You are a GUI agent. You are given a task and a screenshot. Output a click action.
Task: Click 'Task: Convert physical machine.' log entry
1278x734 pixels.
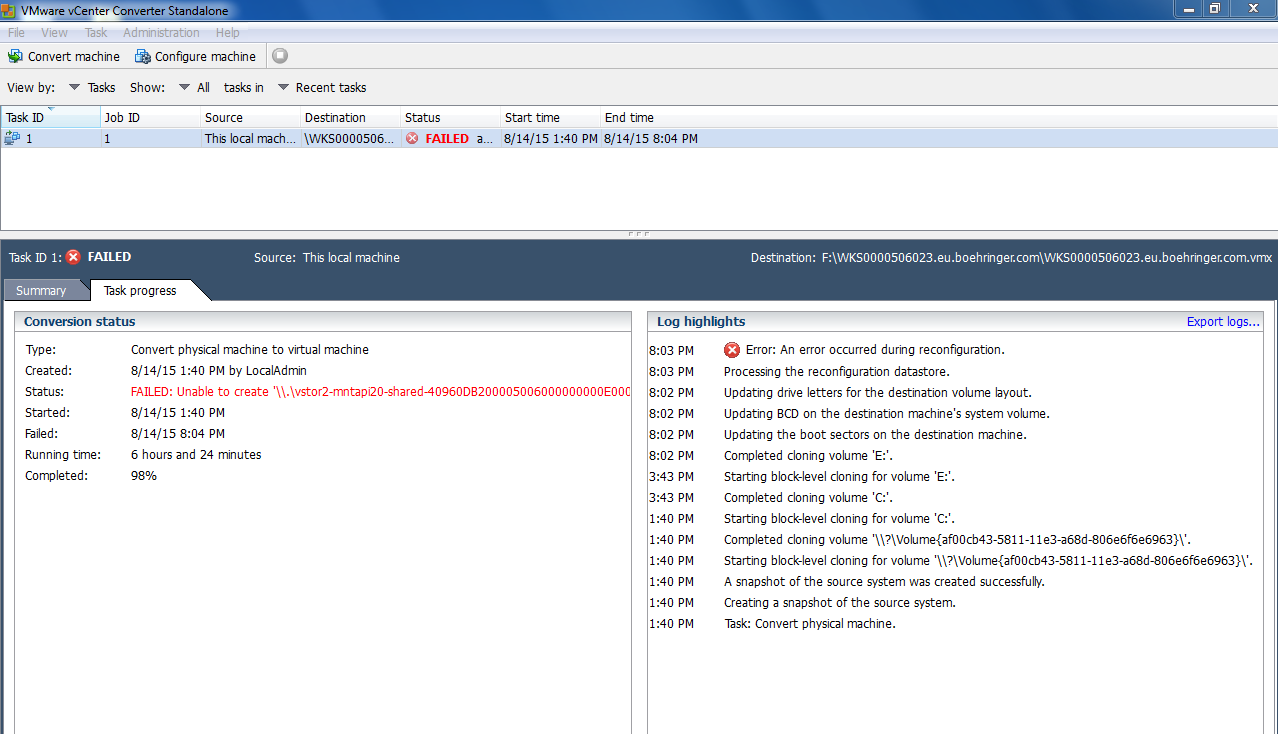pyautogui.click(x=810, y=623)
